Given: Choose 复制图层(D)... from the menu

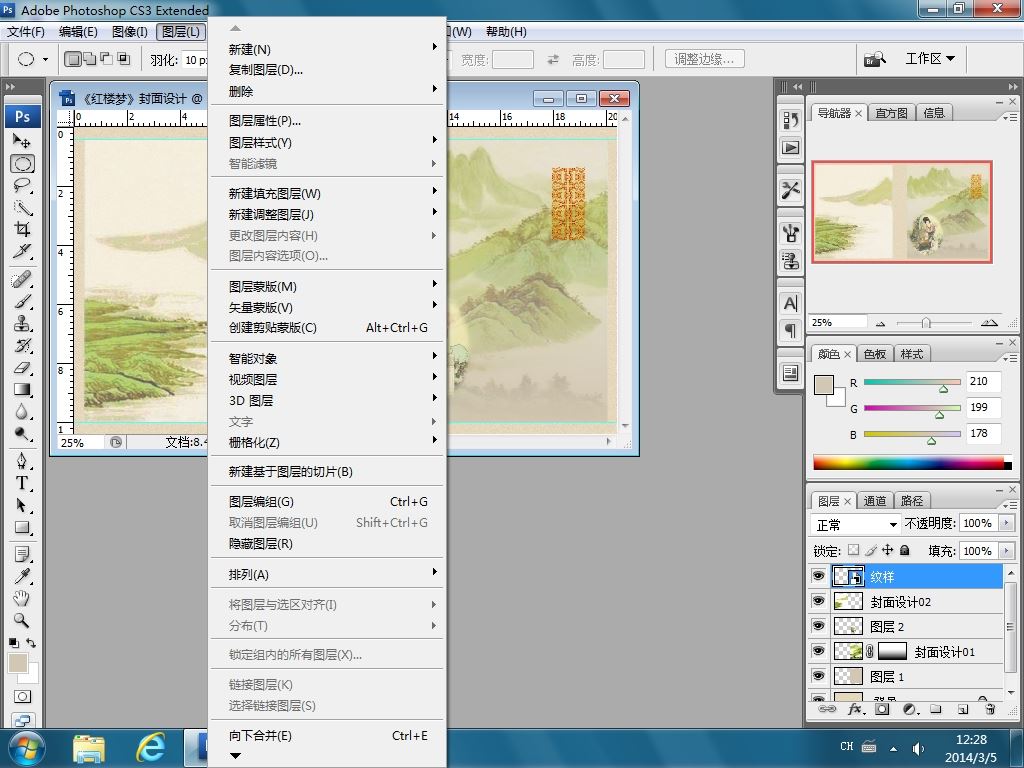Looking at the screenshot, I should [x=328, y=70].
